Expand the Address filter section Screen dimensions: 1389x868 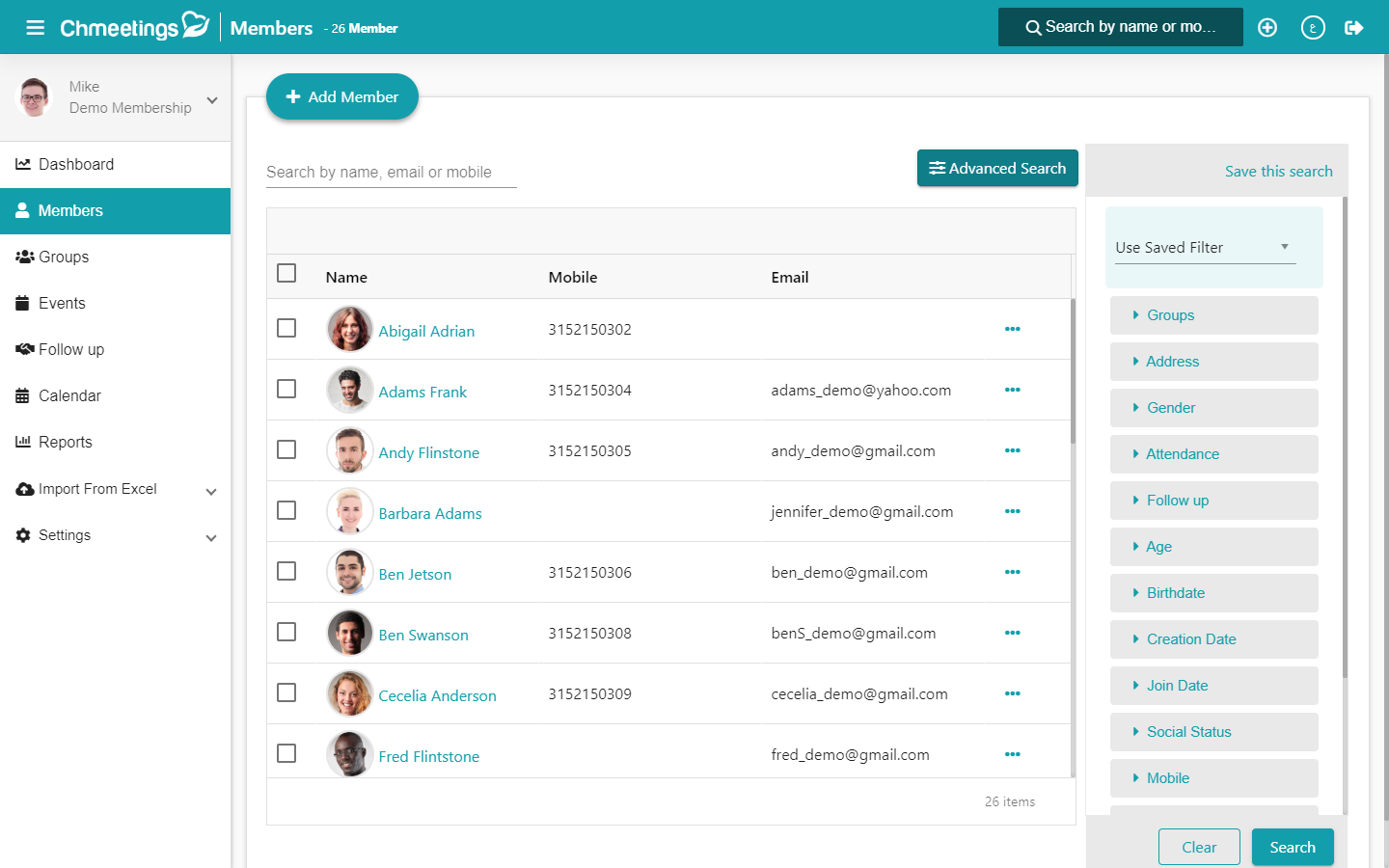click(1213, 362)
